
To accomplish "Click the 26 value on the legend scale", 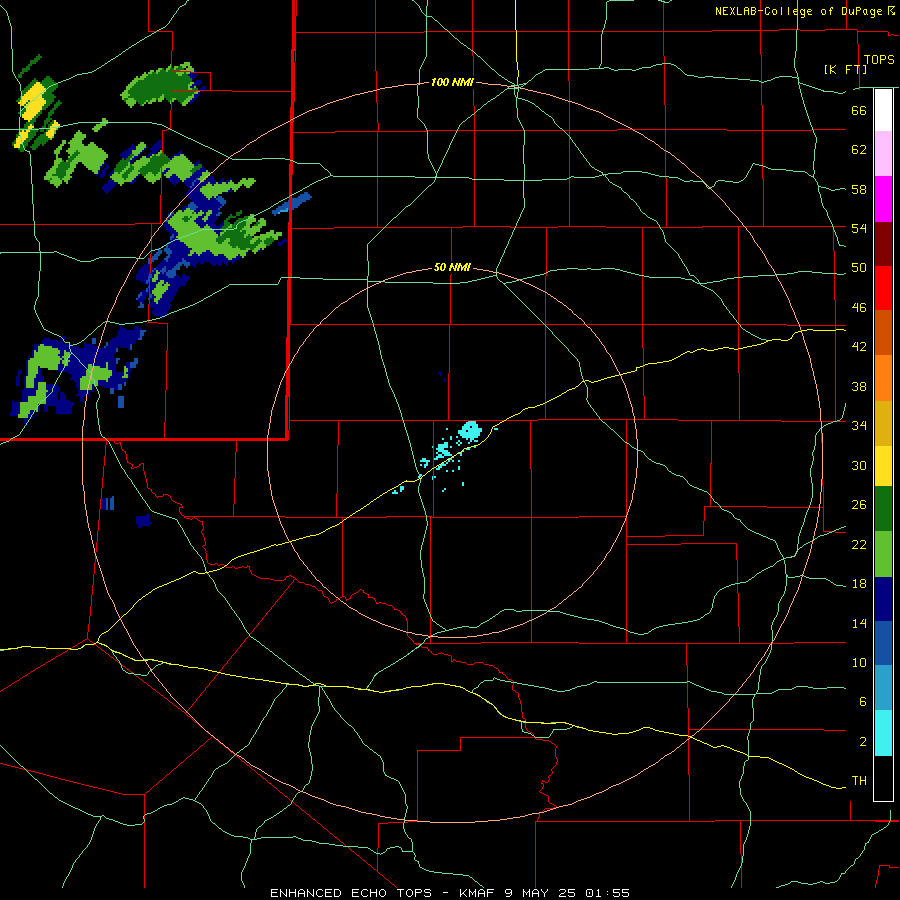I will pyautogui.click(x=859, y=505).
